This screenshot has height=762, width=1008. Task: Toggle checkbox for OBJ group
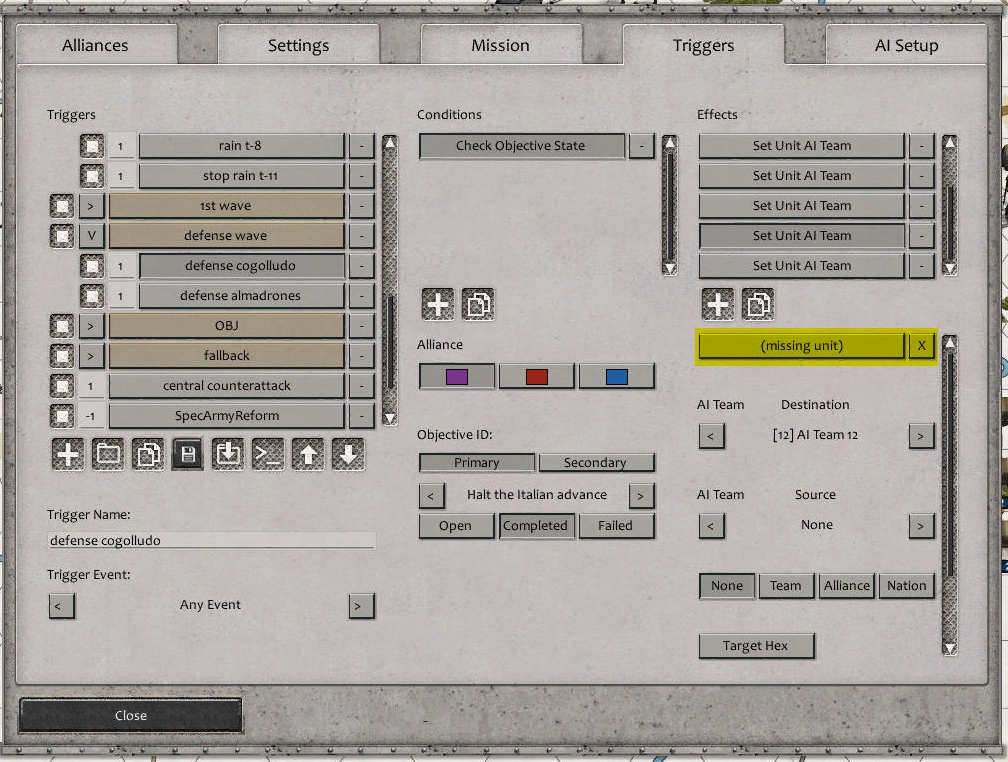coord(62,325)
